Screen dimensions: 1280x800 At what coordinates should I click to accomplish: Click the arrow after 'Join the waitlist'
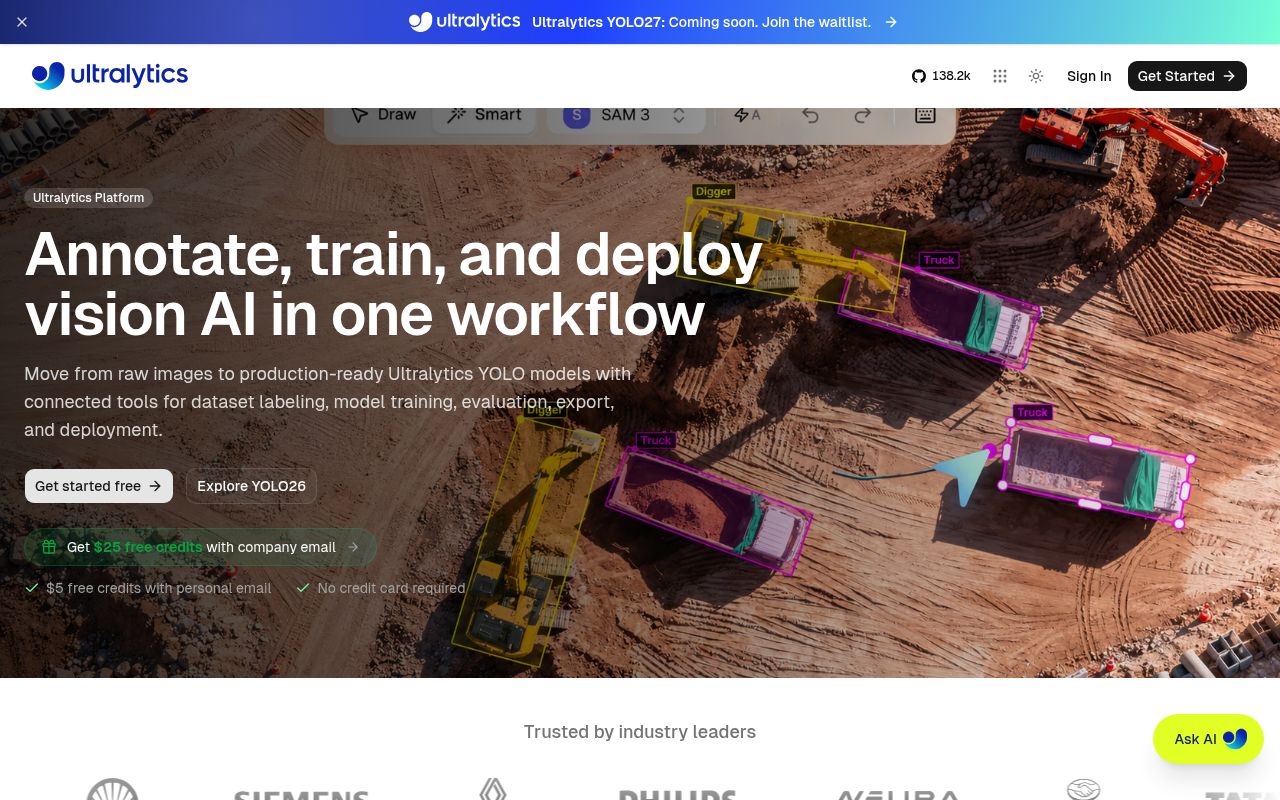890,22
